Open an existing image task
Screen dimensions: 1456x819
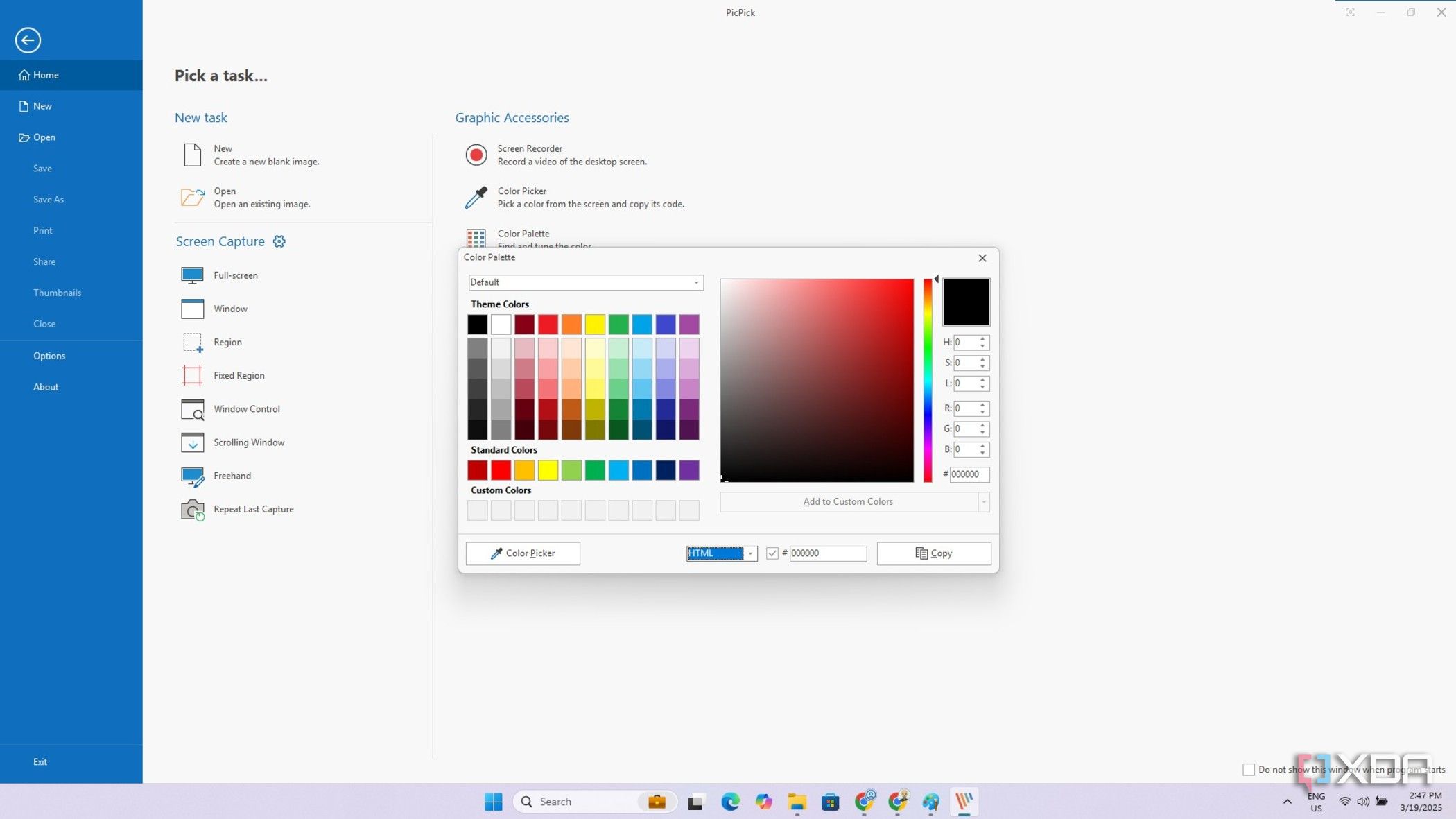click(x=245, y=197)
